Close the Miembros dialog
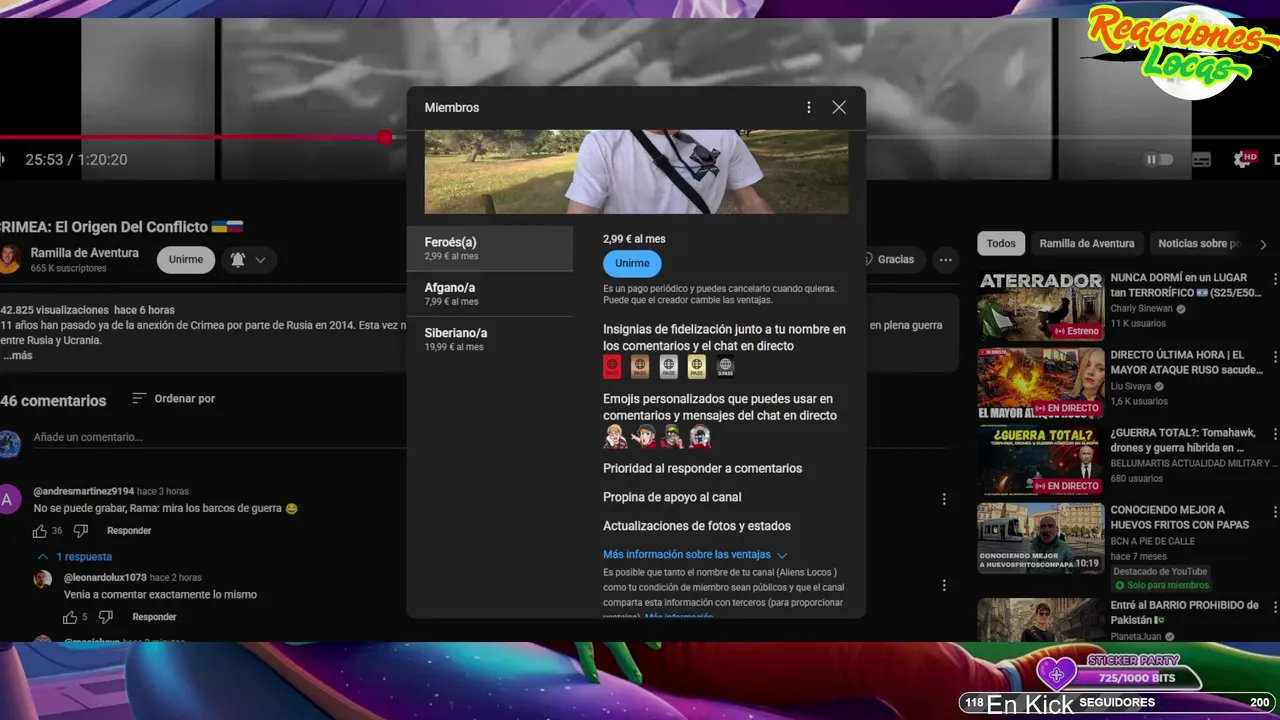Viewport: 1280px width, 720px height. coord(839,107)
